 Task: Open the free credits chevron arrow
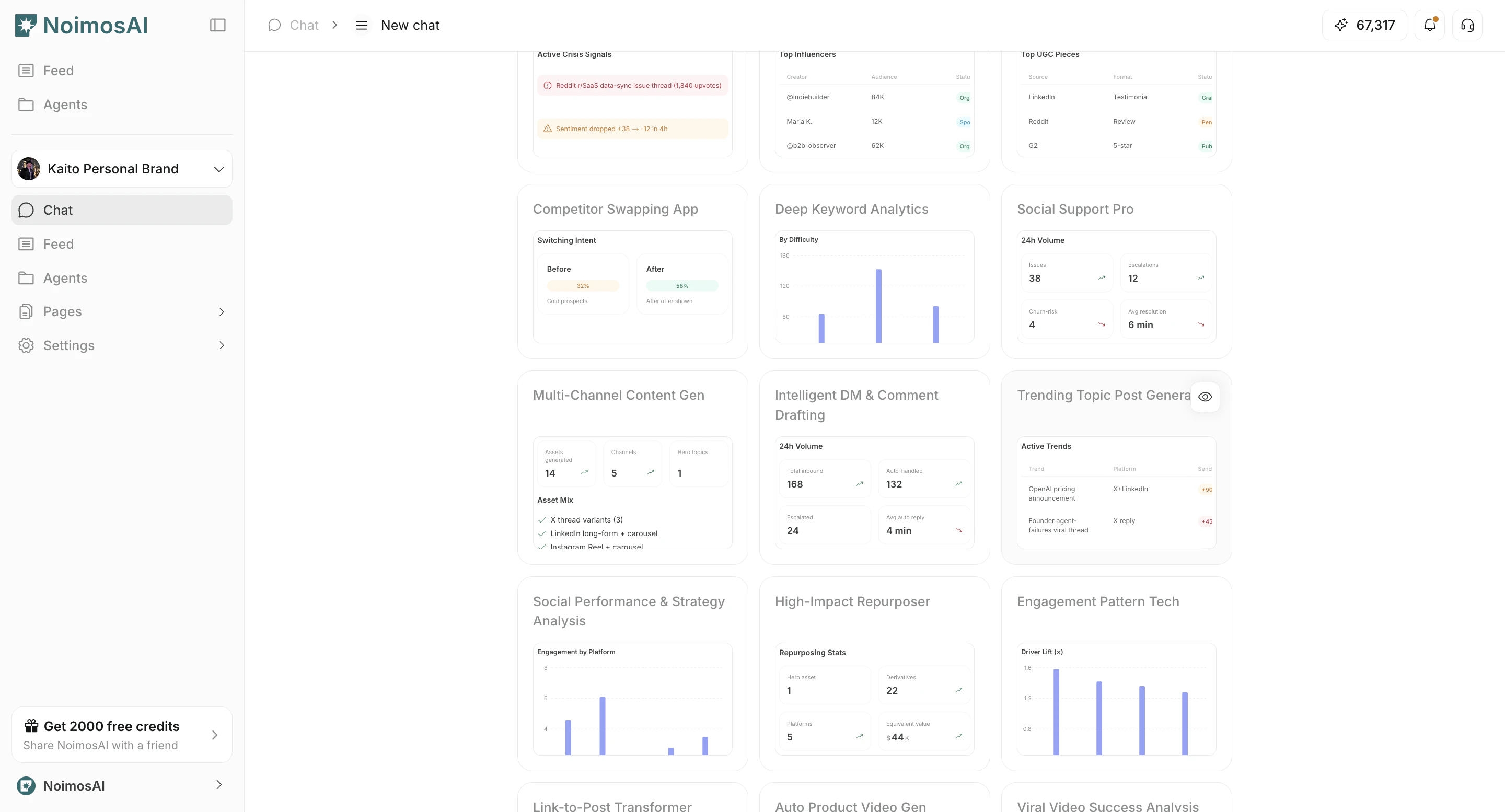coord(214,735)
